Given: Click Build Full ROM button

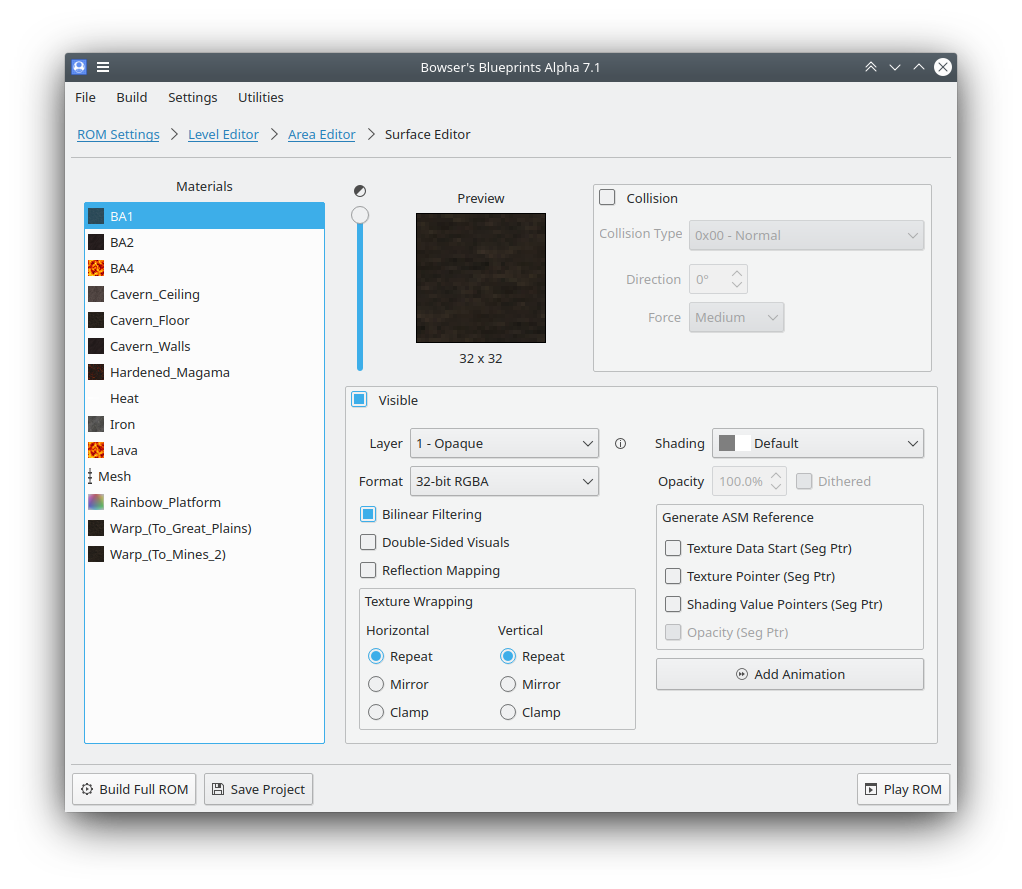Looking at the screenshot, I should click(x=134, y=789).
